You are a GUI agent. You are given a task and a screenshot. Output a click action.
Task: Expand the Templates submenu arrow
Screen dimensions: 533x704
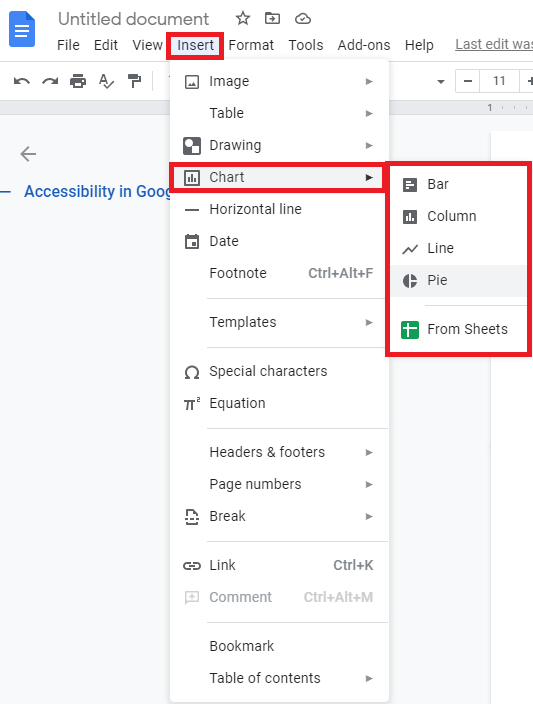click(x=369, y=322)
